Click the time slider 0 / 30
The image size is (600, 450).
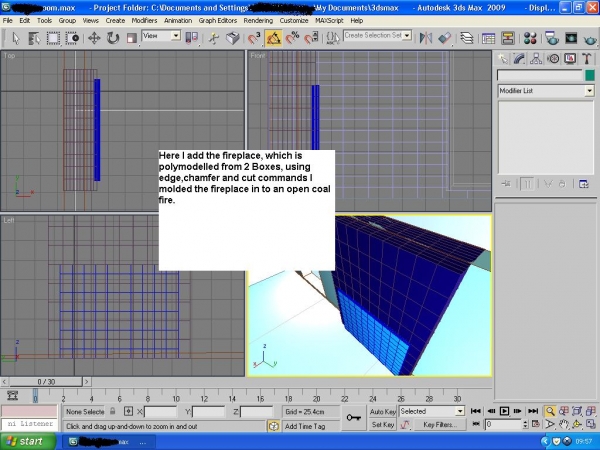click(x=46, y=382)
